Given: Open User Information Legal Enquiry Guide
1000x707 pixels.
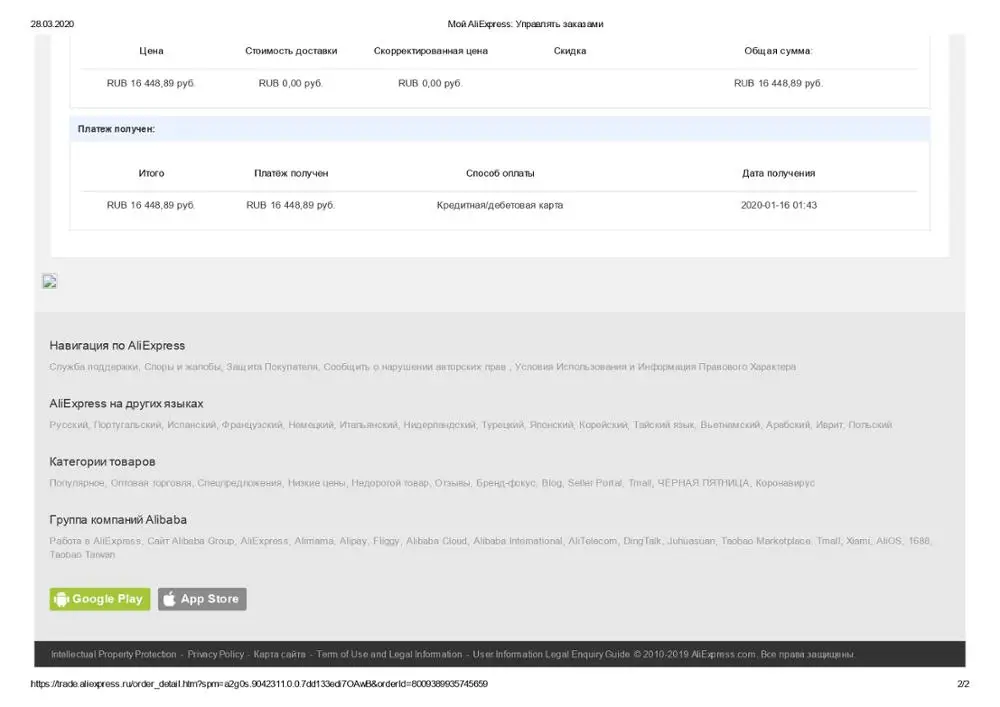Looking at the screenshot, I should pos(551,655).
